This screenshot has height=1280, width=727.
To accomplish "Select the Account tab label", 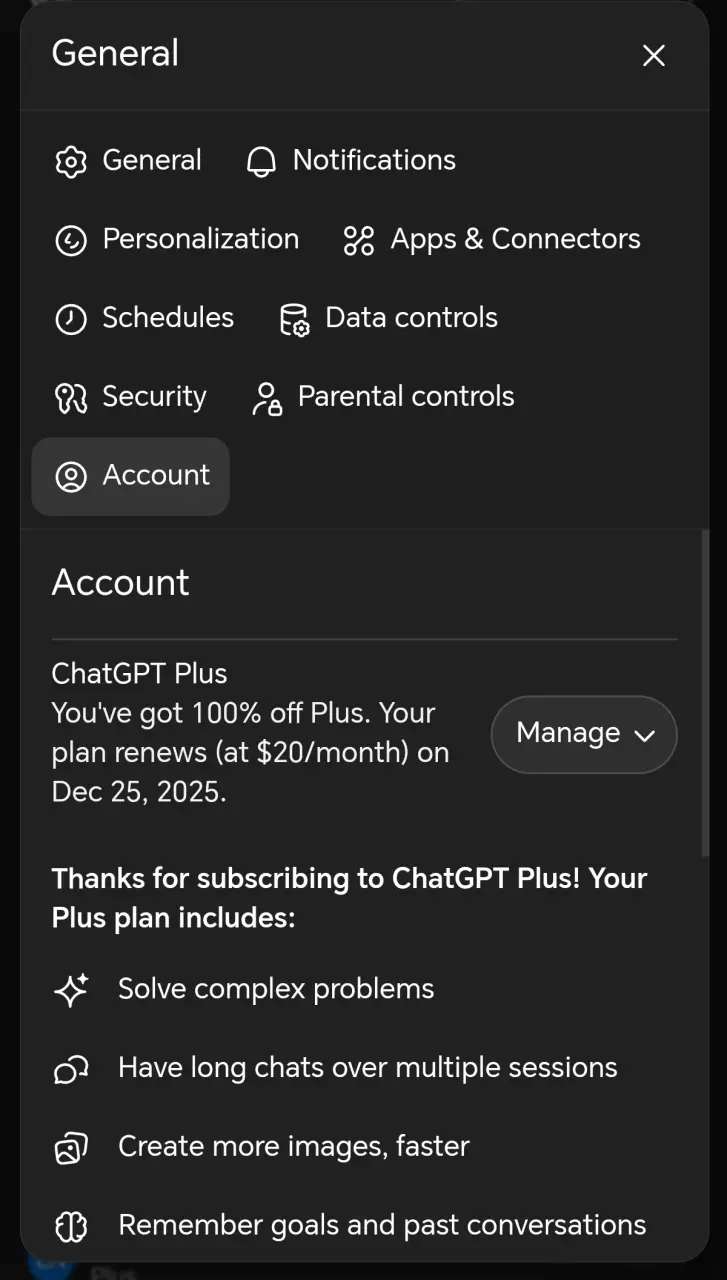I will (156, 475).
